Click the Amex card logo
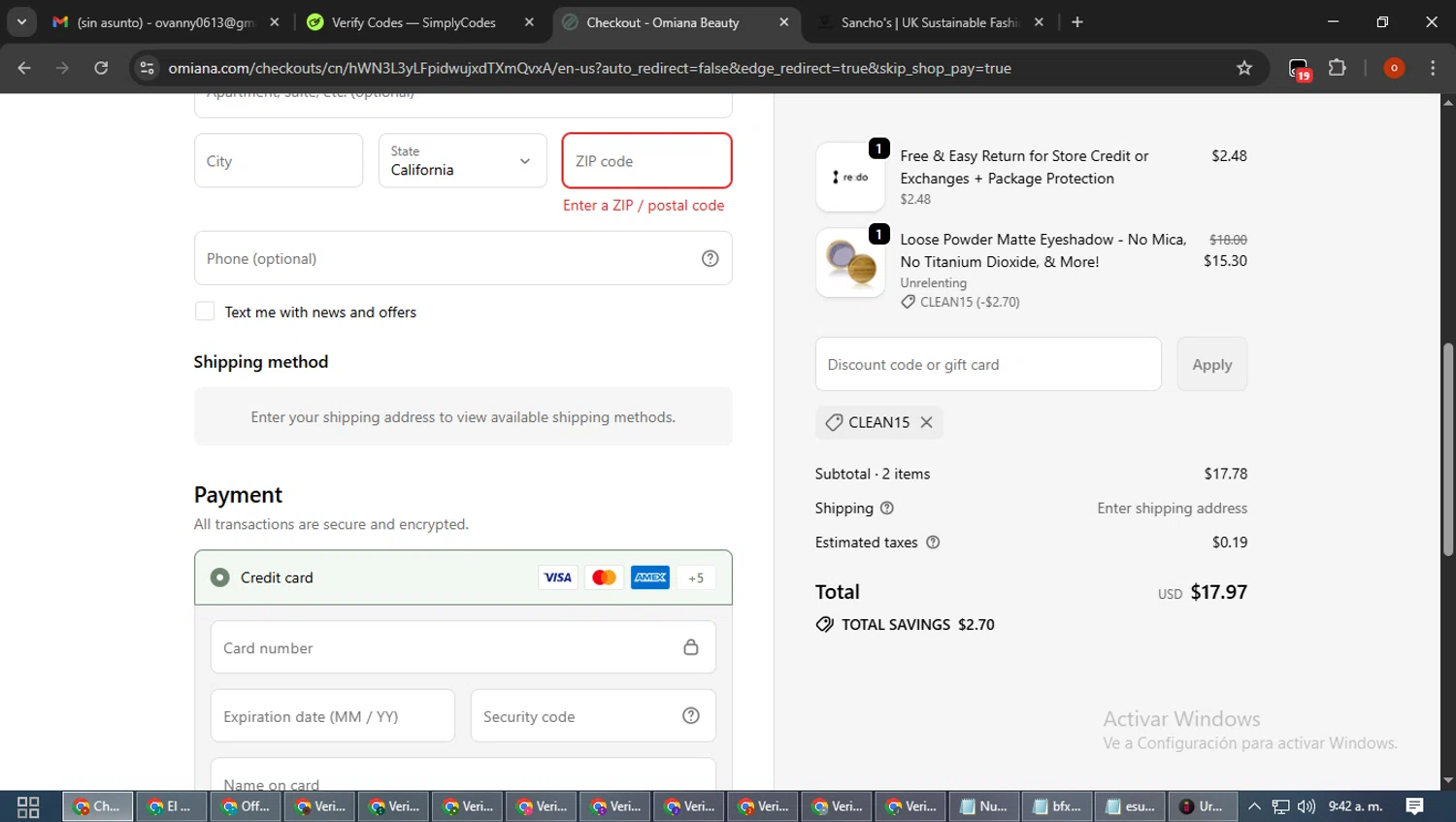The height and width of the screenshot is (822, 1456). click(x=650, y=577)
